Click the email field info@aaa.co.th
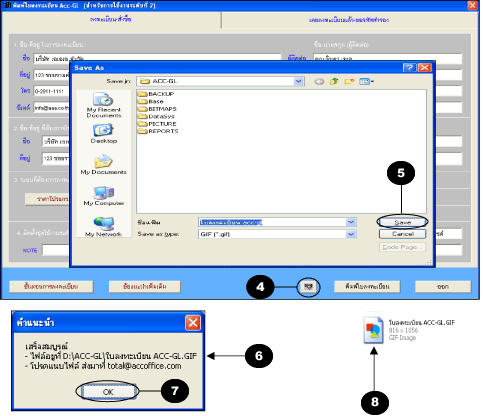 (52, 108)
